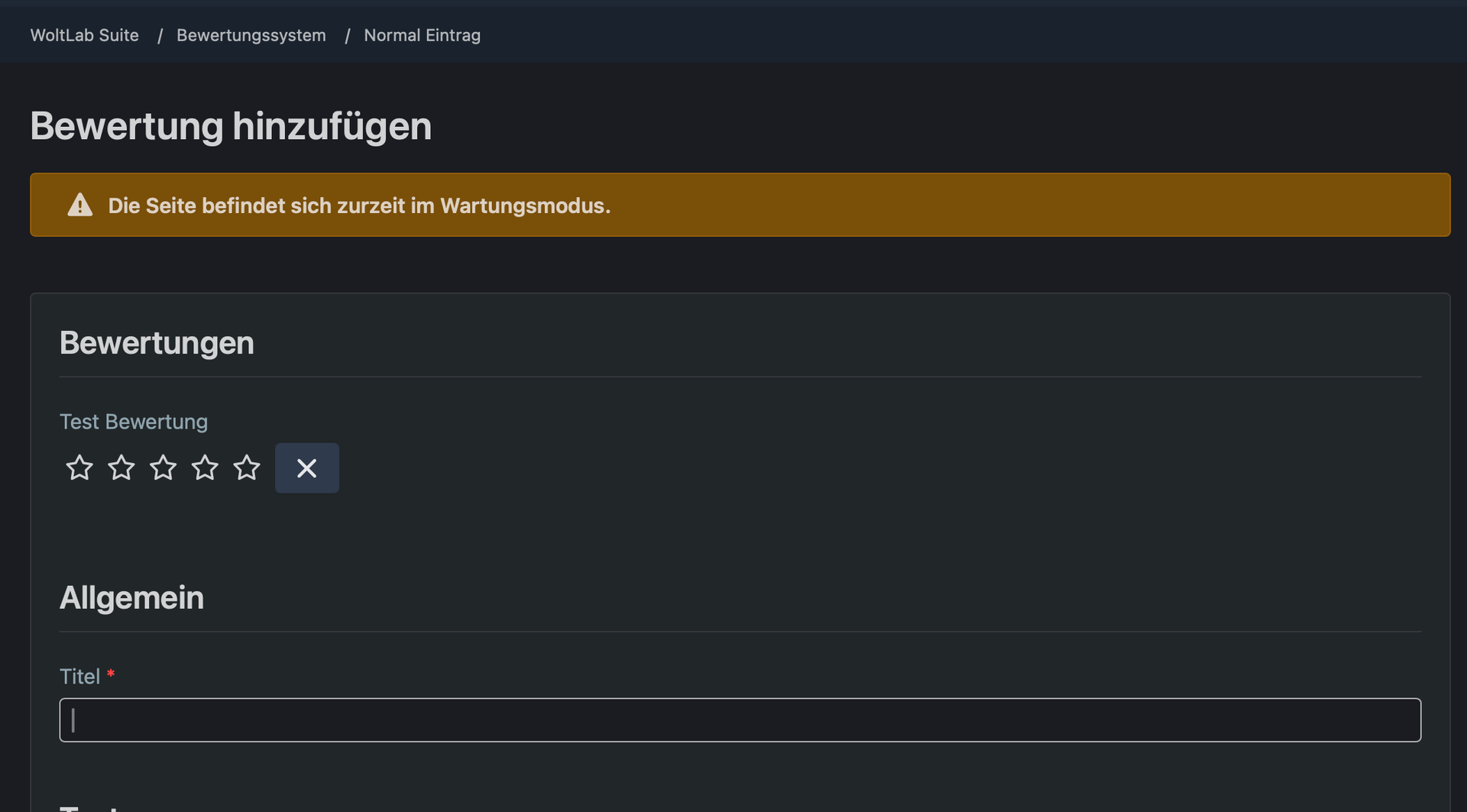This screenshot has height=812, width=1467.
Task: Click the slash separator after WoltLab Suite
Action: (x=160, y=36)
